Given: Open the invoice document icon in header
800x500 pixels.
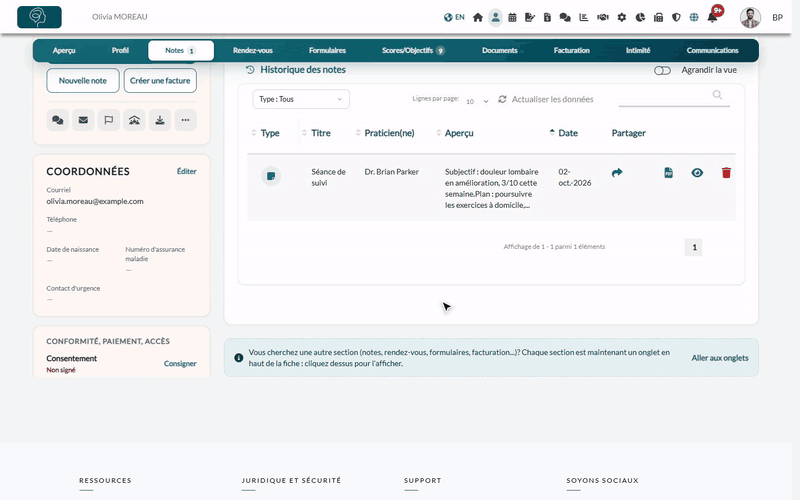Looking at the screenshot, I should point(547,17).
